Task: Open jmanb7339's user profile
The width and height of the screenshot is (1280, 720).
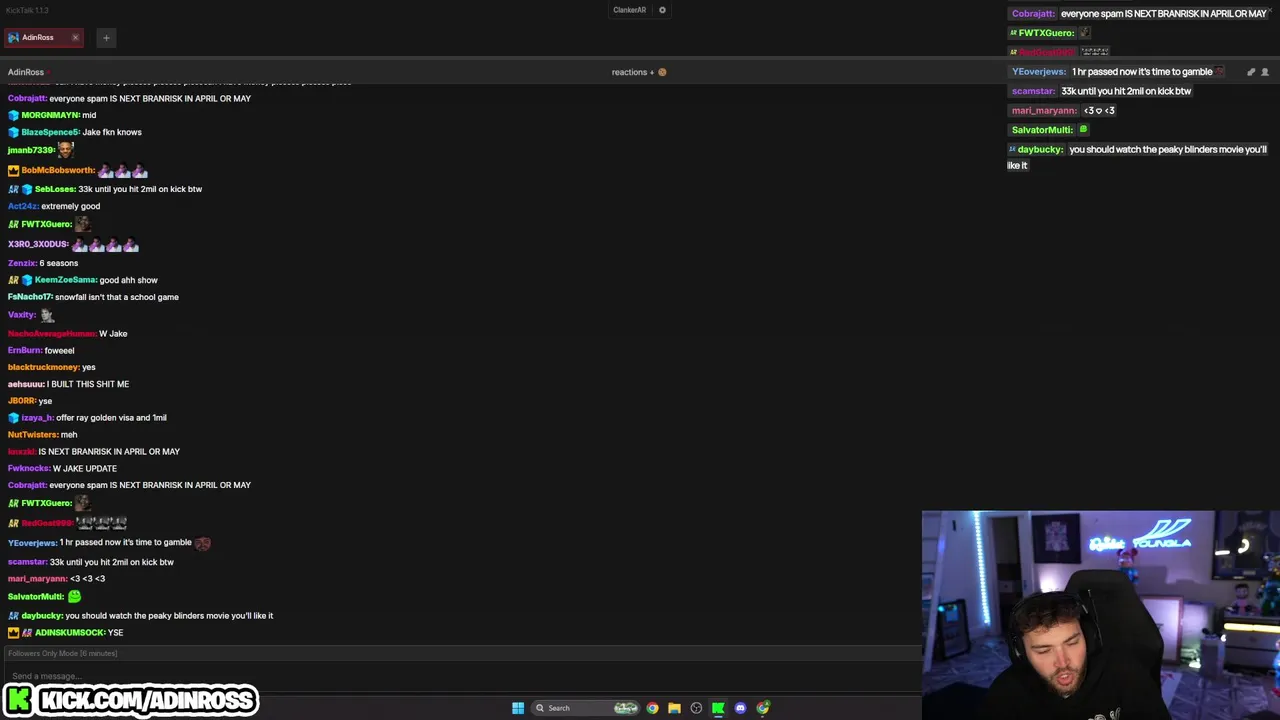Action: click(31, 150)
